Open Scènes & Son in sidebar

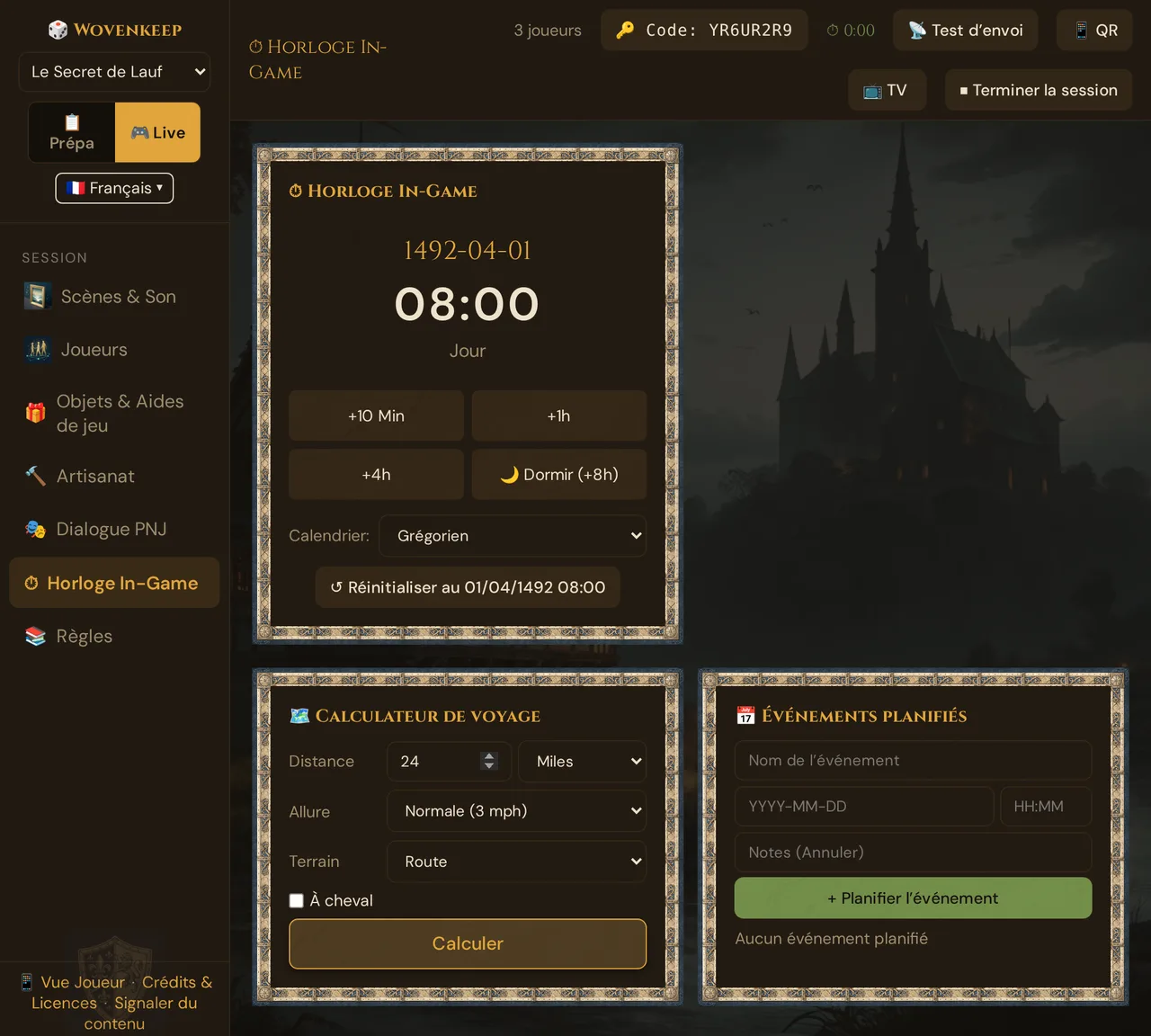tap(114, 297)
